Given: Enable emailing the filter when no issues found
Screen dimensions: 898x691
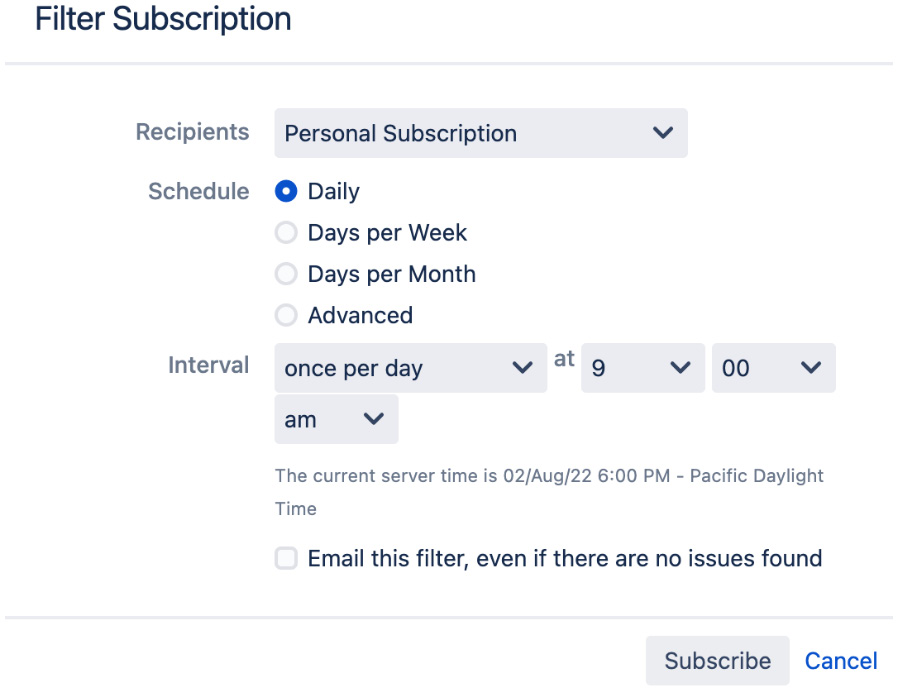Looking at the screenshot, I should [288, 559].
